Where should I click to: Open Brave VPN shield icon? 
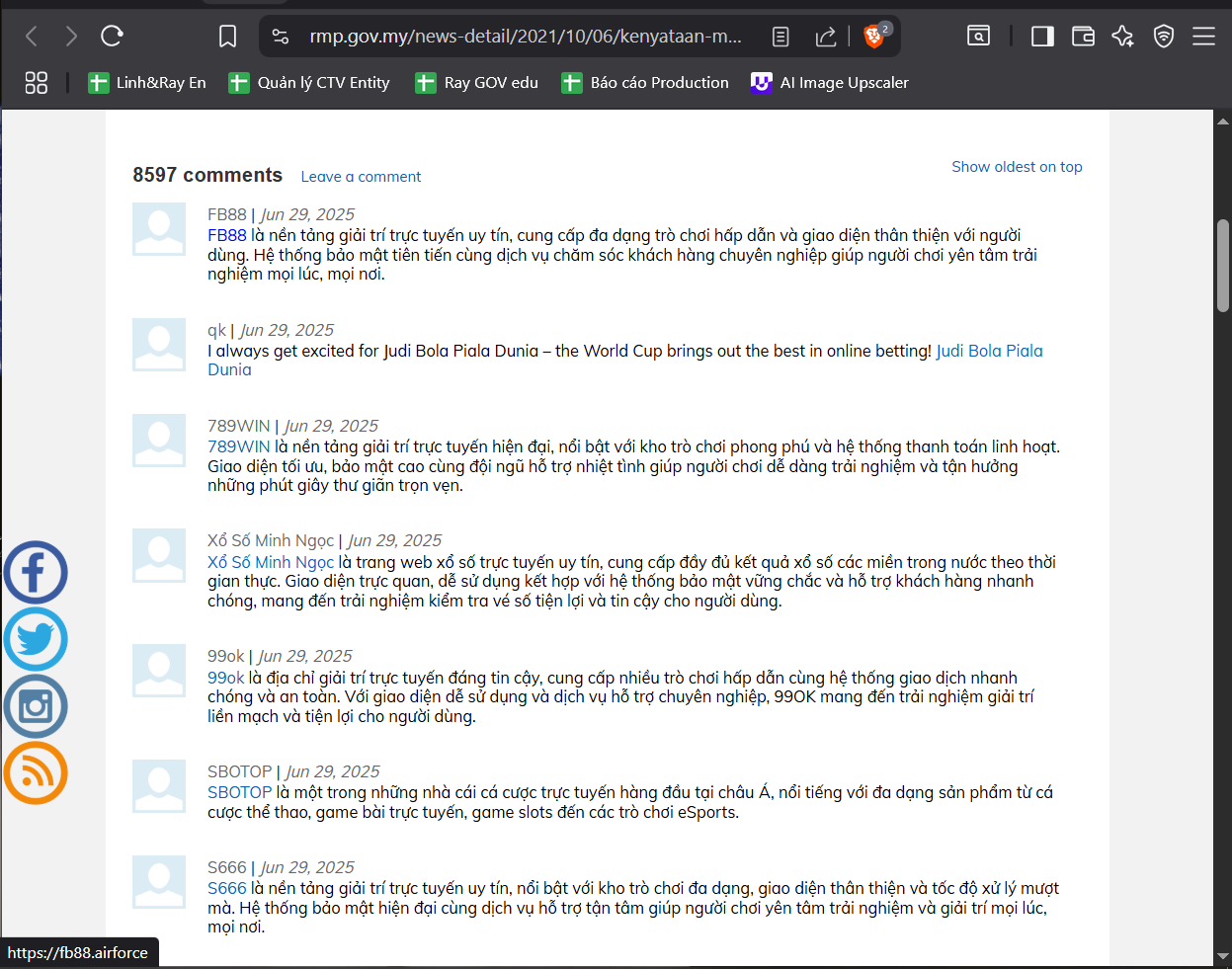(x=1164, y=37)
